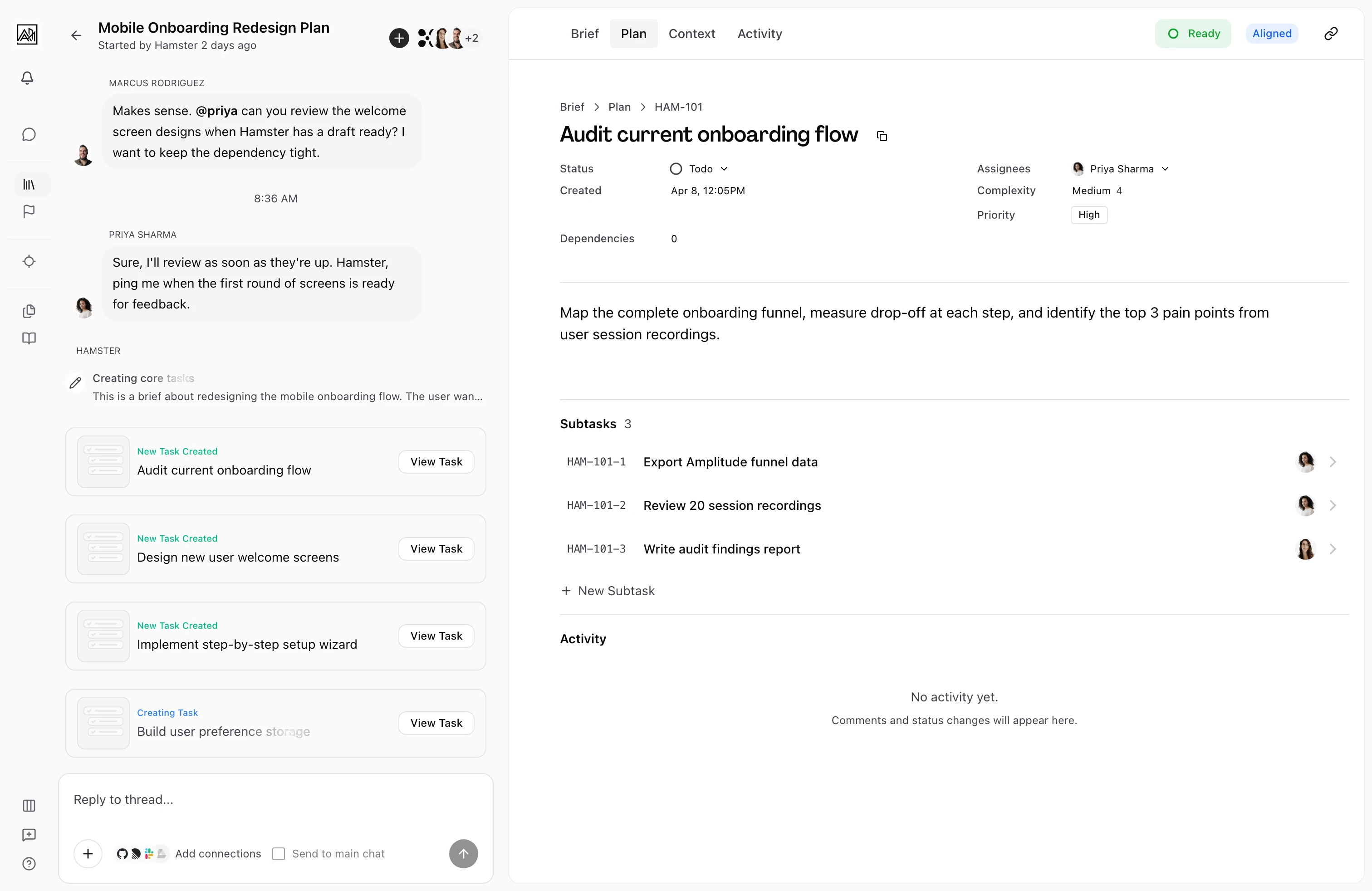Click the Slack connection icon near Add connections

tap(149, 854)
